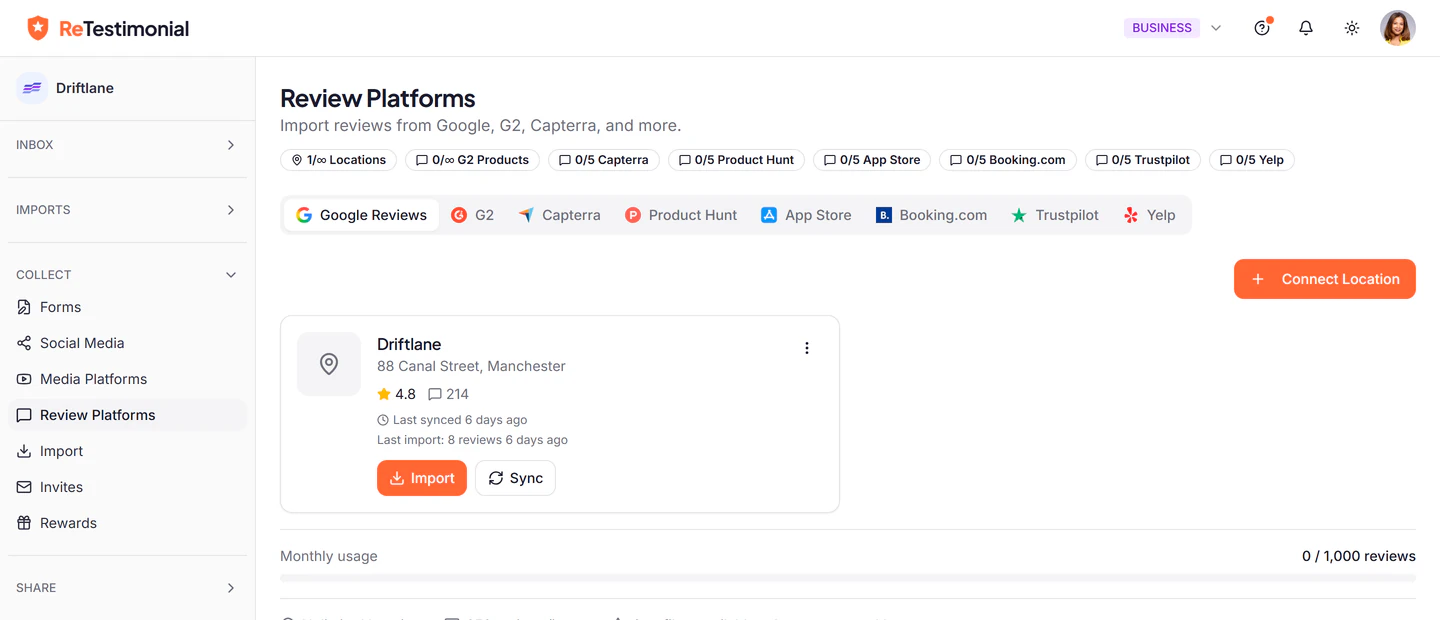Open notifications bell
Screen dimensions: 1440x620
click(1306, 28)
